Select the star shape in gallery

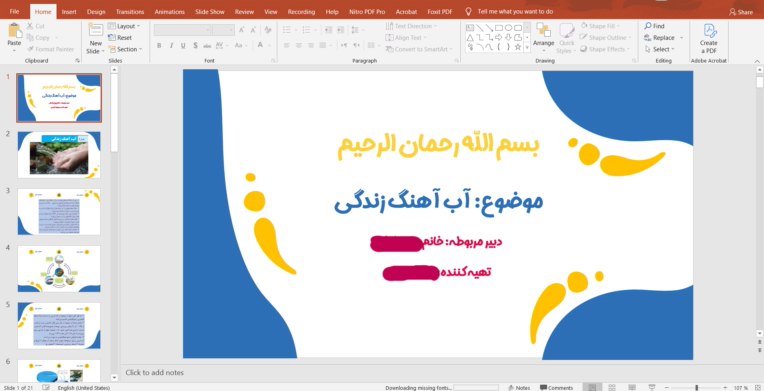517,47
